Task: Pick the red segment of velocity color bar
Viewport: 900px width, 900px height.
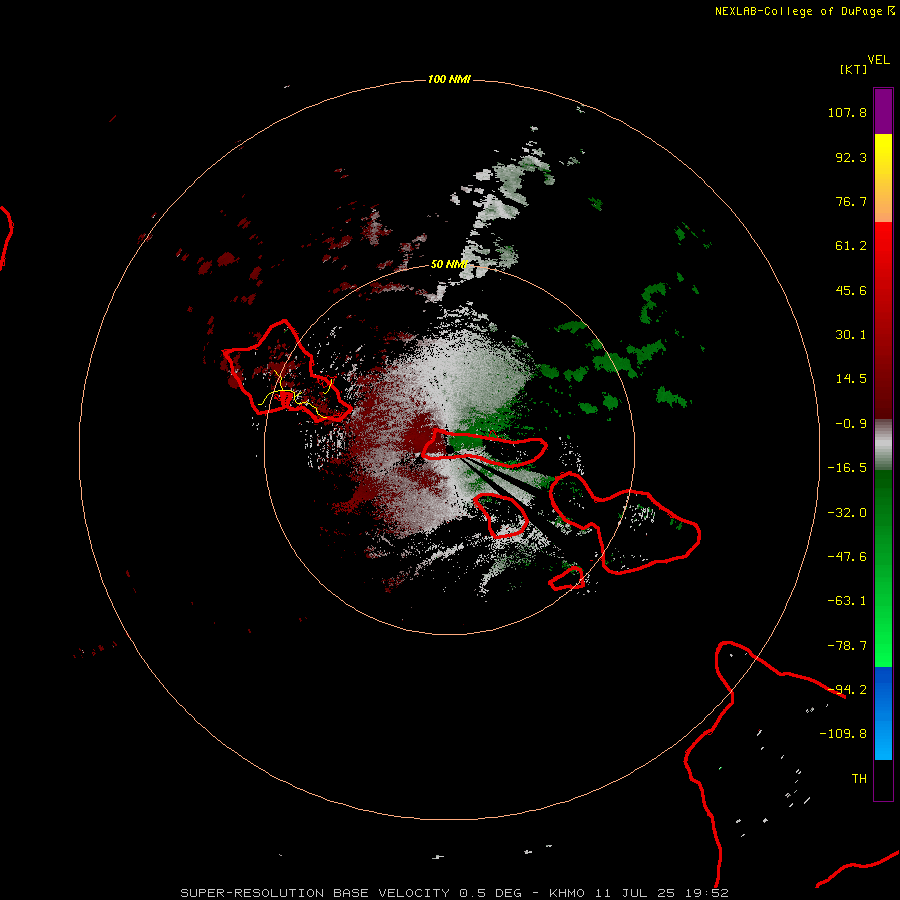Action: coord(883,320)
